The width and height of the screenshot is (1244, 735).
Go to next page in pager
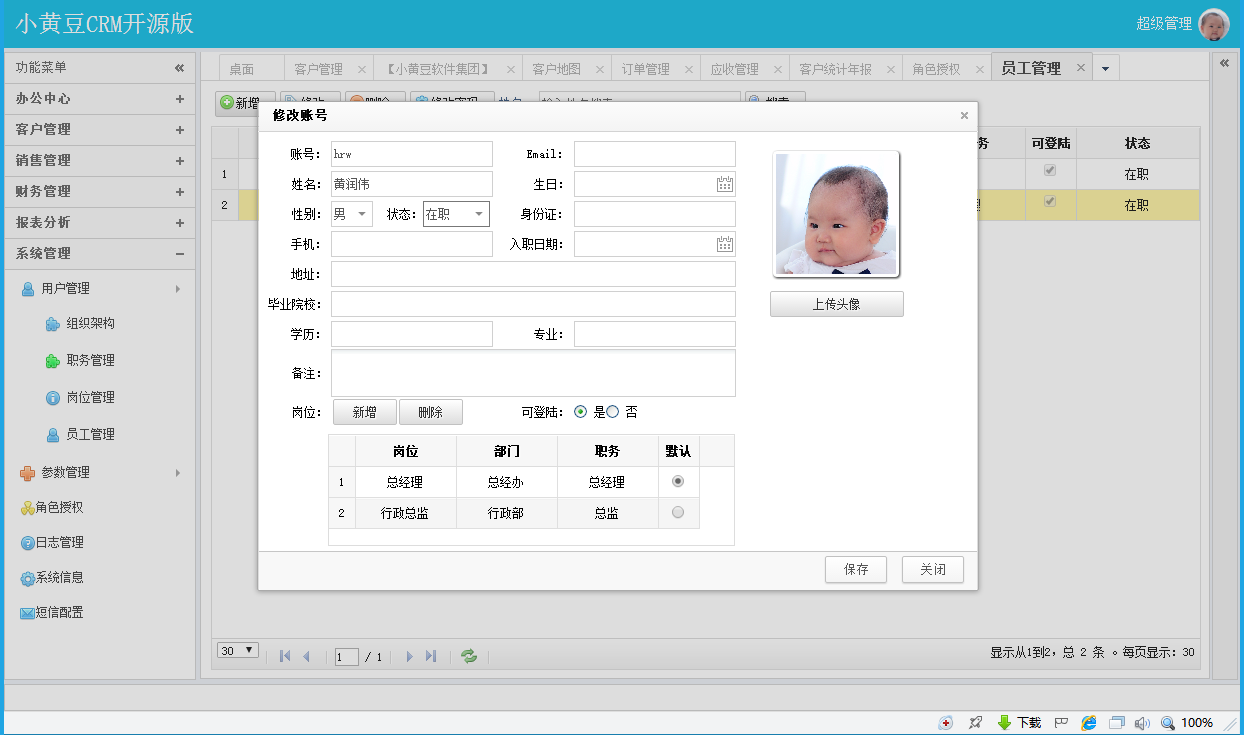pyautogui.click(x=409, y=656)
